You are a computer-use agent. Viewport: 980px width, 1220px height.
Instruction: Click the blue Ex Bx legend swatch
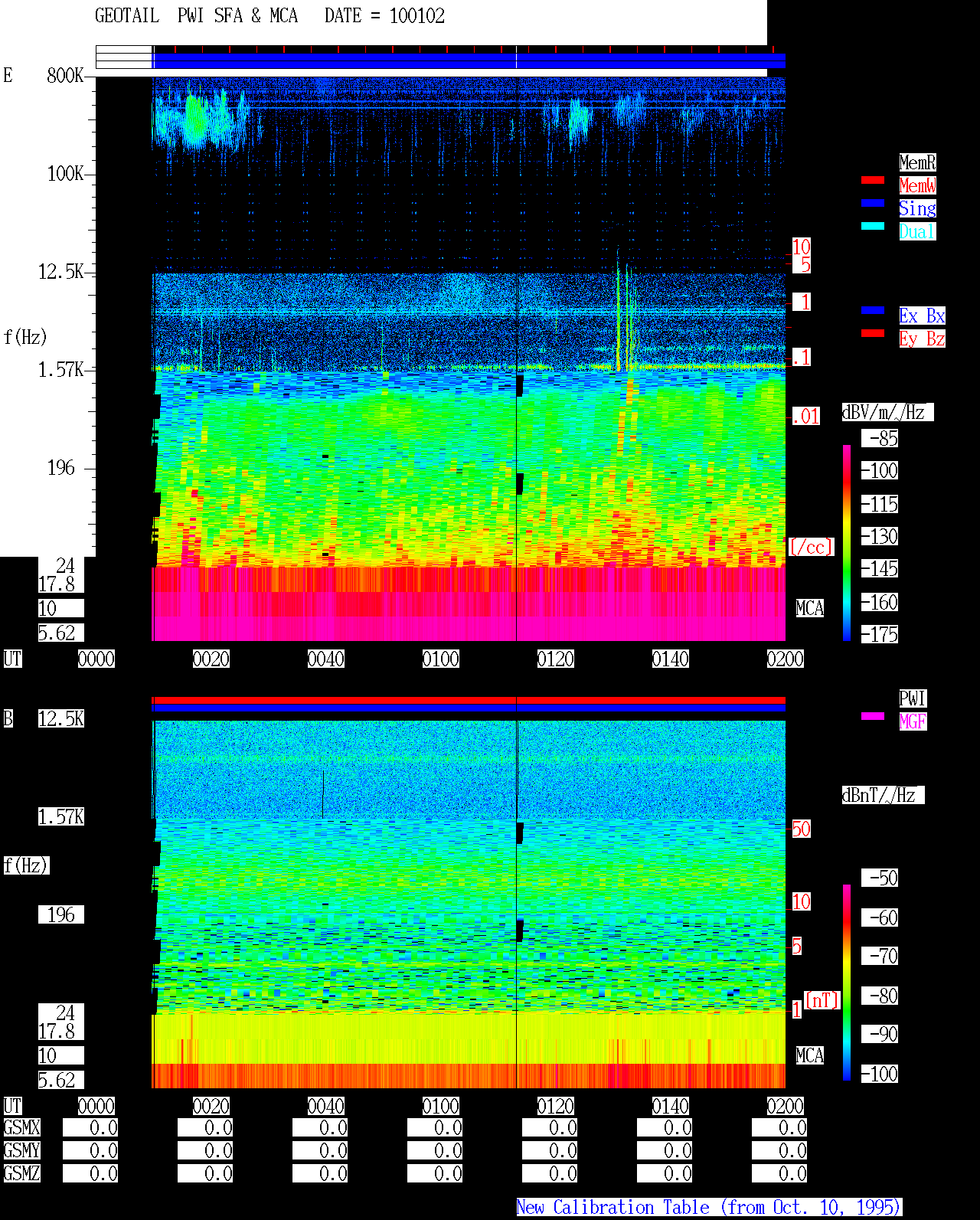(x=873, y=310)
